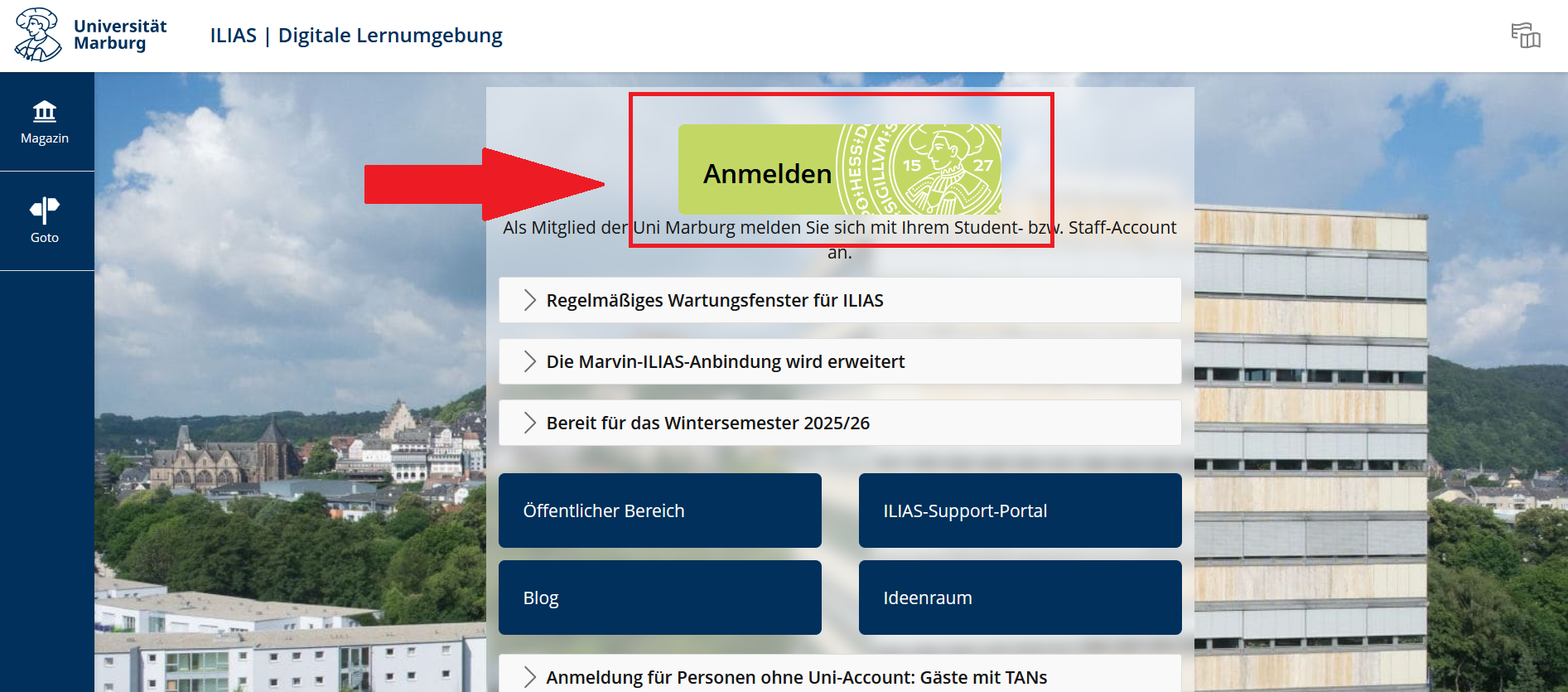Screen dimensions: 1568x692
Task: Open the ILIAS-Support-Portal
Action: click(1020, 511)
